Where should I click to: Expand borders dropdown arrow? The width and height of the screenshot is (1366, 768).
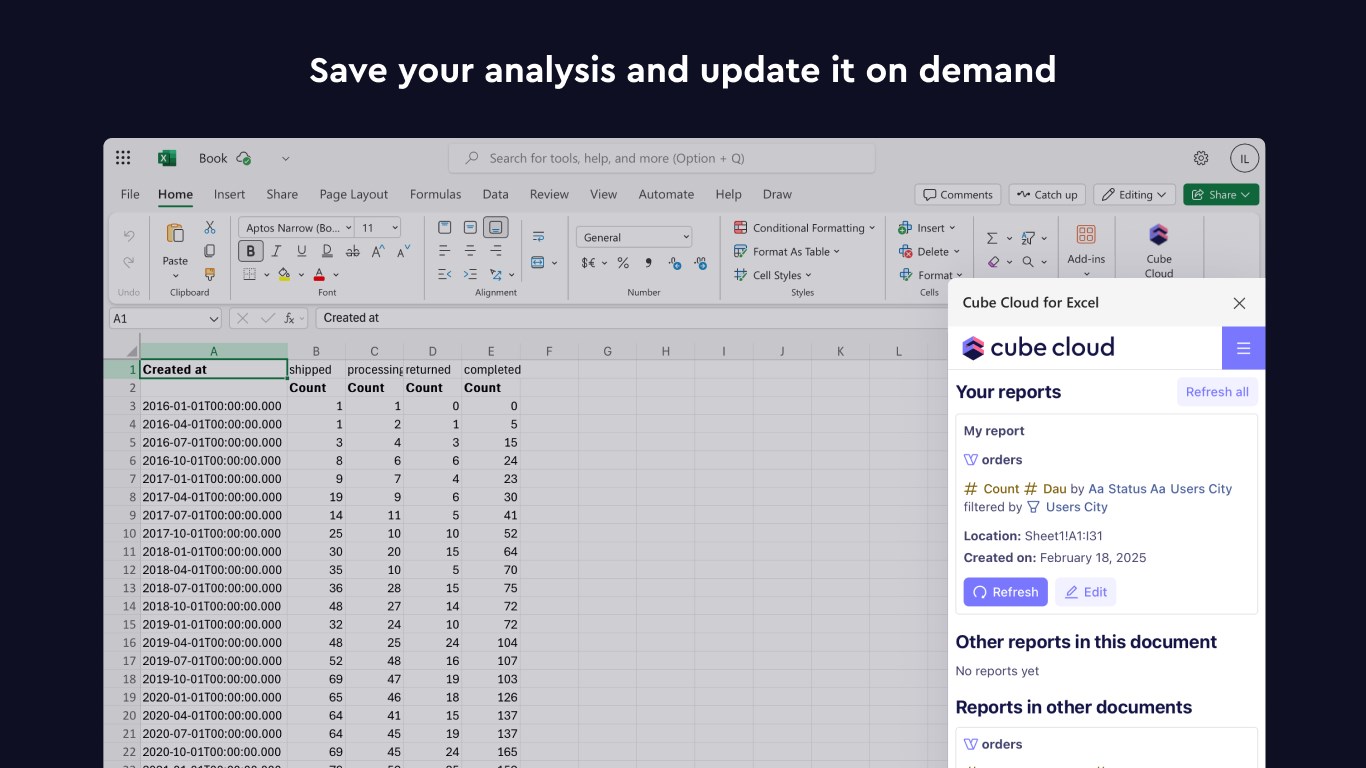pos(267,275)
